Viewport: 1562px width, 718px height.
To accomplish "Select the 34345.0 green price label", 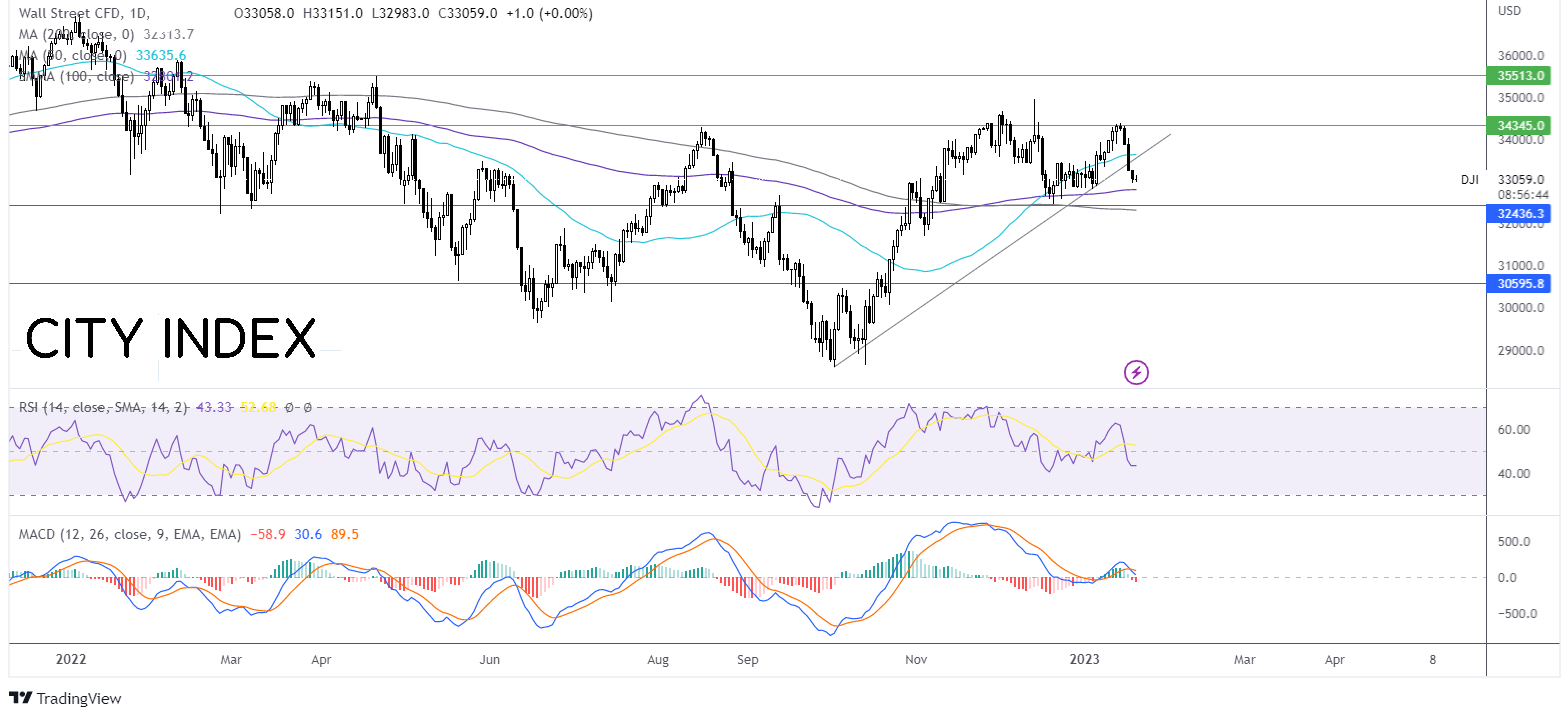I will (1523, 126).
